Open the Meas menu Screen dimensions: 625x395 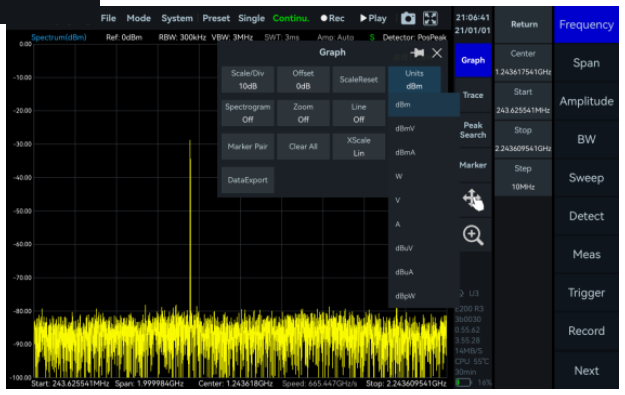tap(586, 254)
